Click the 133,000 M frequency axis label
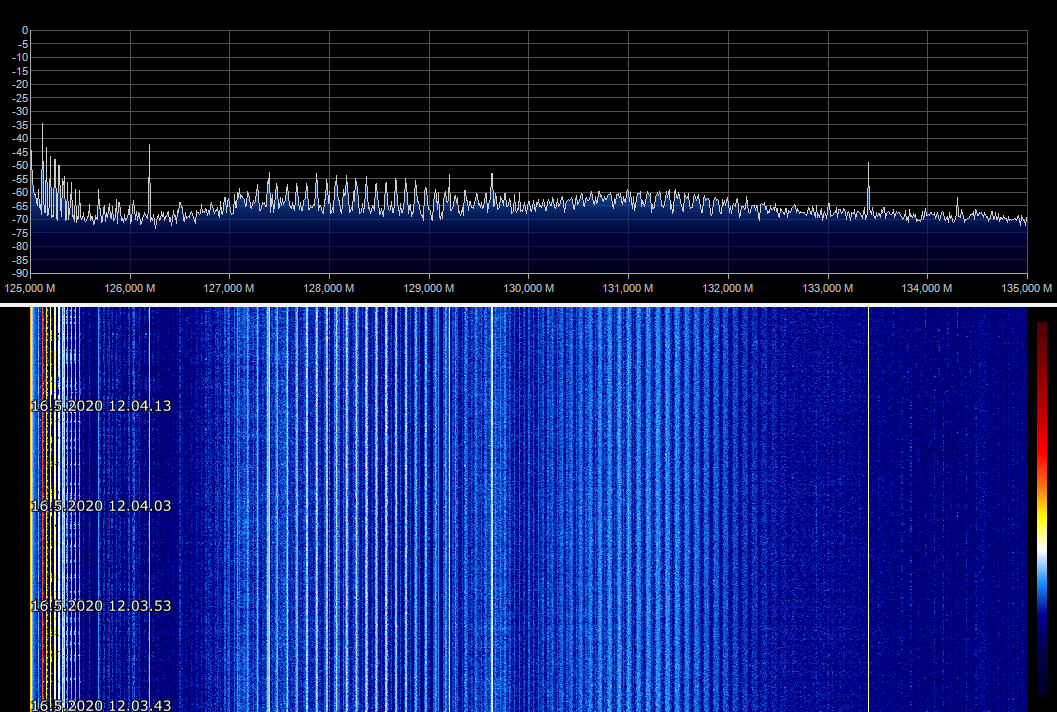This screenshot has width=1057, height=712. (x=828, y=288)
